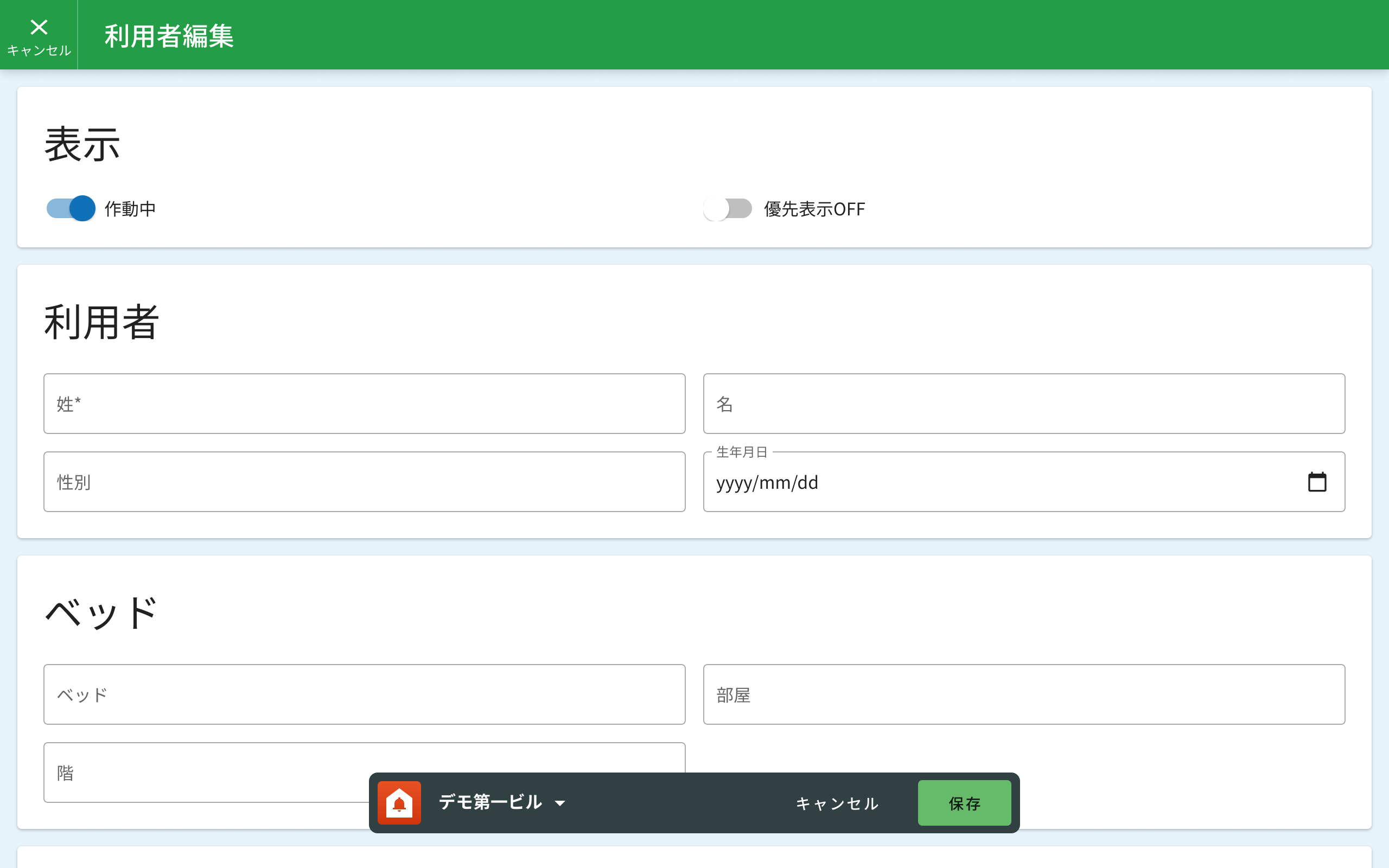Select the 部屋 room field
The width and height of the screenshot is (1389, 868).
[1023, 694]
